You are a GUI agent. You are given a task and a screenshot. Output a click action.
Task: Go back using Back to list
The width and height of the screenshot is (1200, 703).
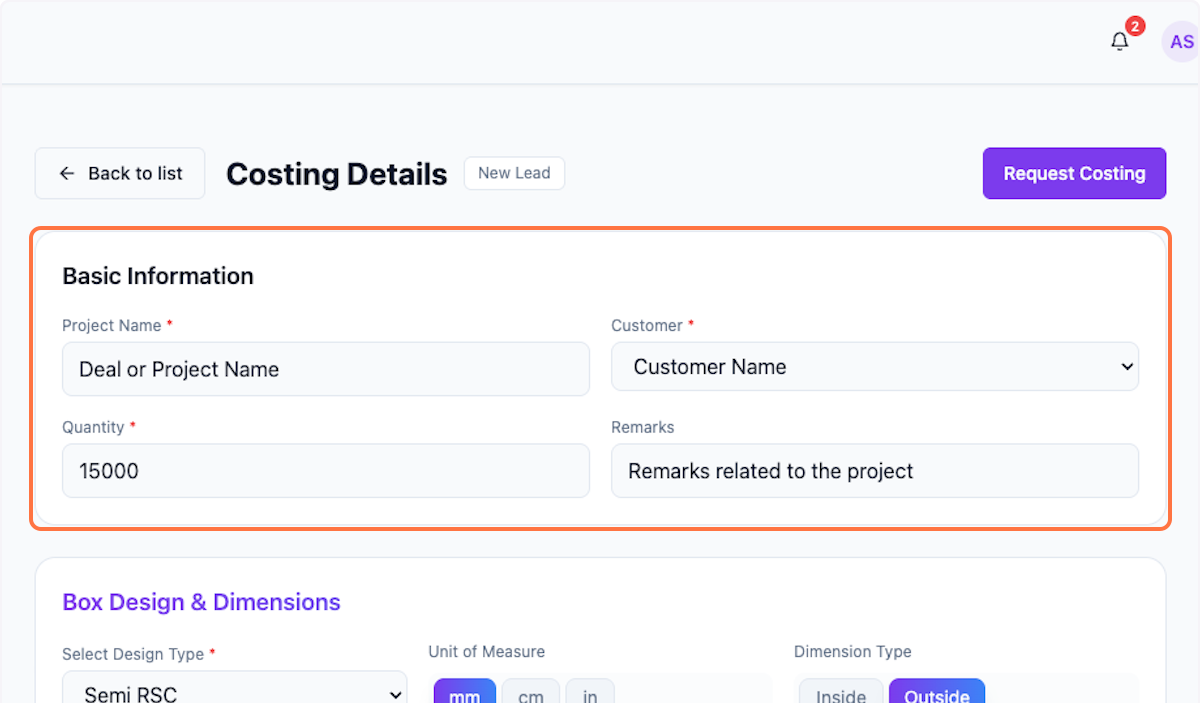[120, 173]
